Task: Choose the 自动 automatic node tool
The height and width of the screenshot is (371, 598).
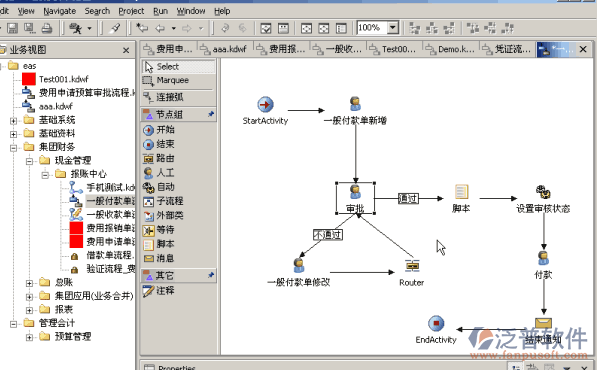Action: coord(159,187)
